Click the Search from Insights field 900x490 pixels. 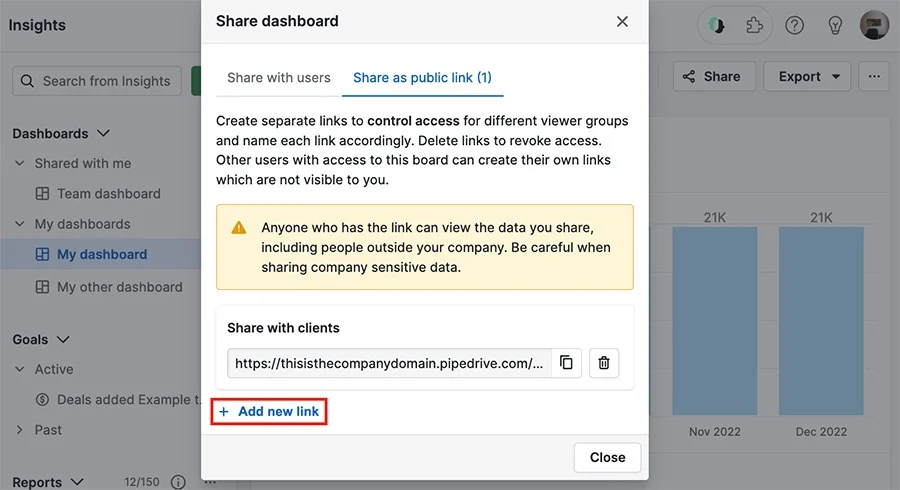[x=97, y=81]
